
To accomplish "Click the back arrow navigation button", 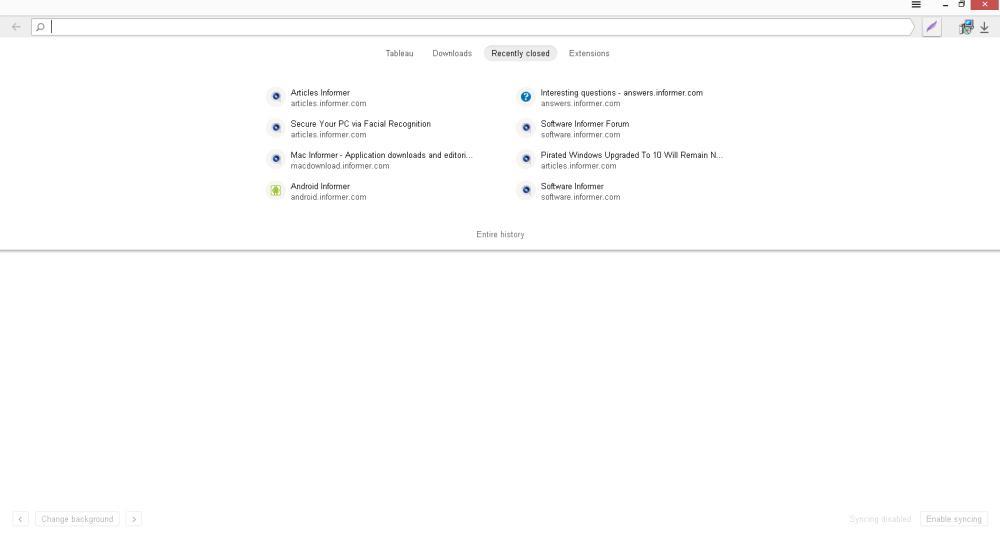I will click(16, 27).
